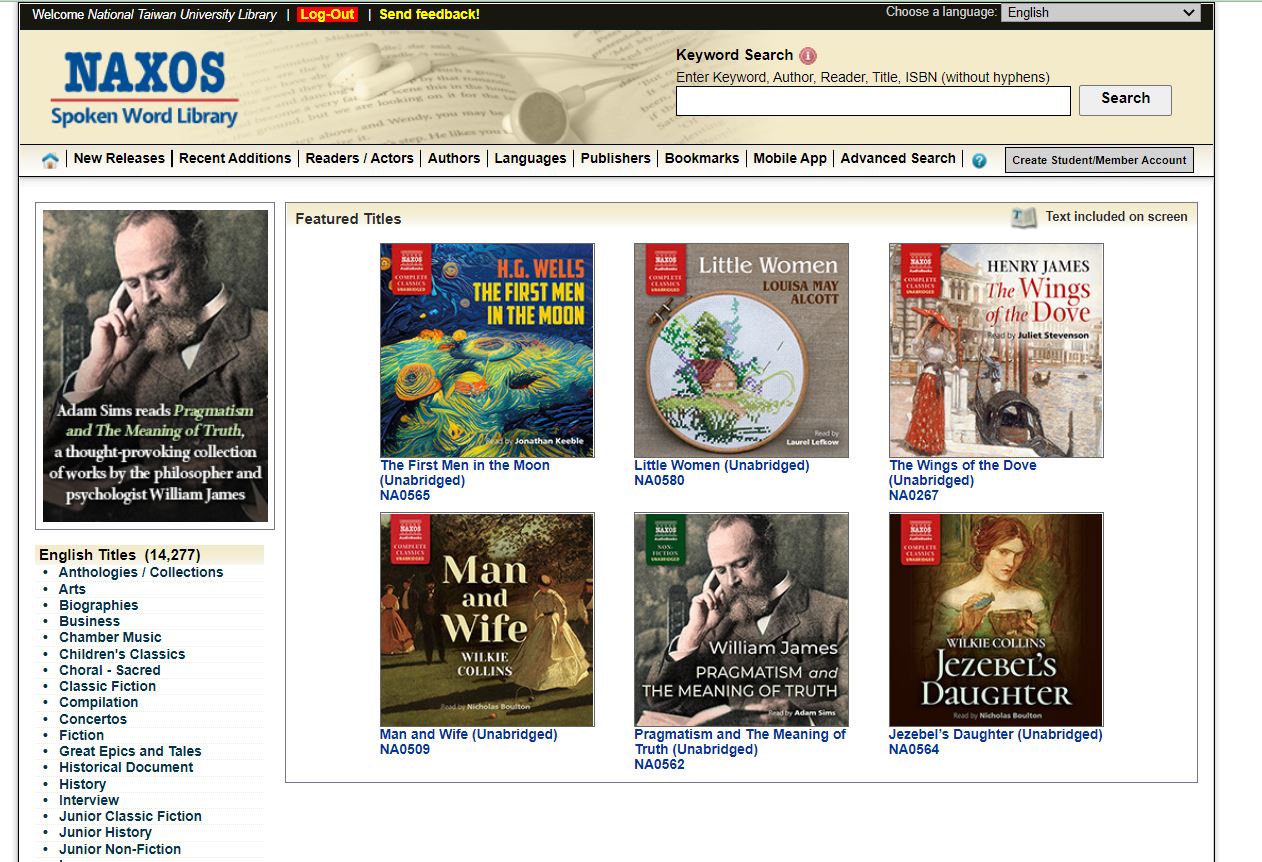Open the Authors menu item
Viewport: 1262px width, 862px height.
coord(454,158)
